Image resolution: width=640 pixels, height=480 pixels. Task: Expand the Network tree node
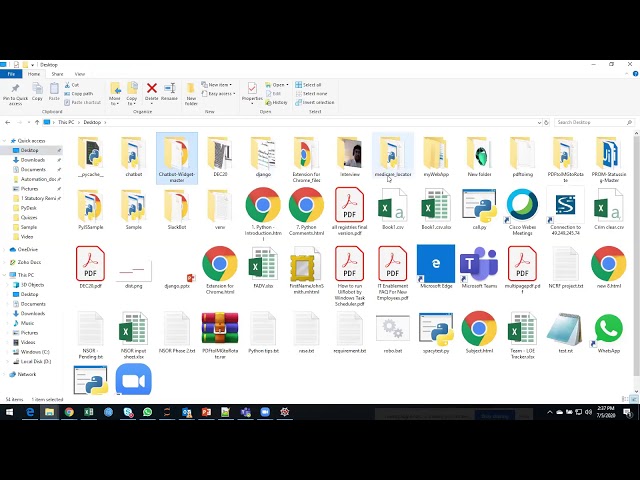click(4, 374)
